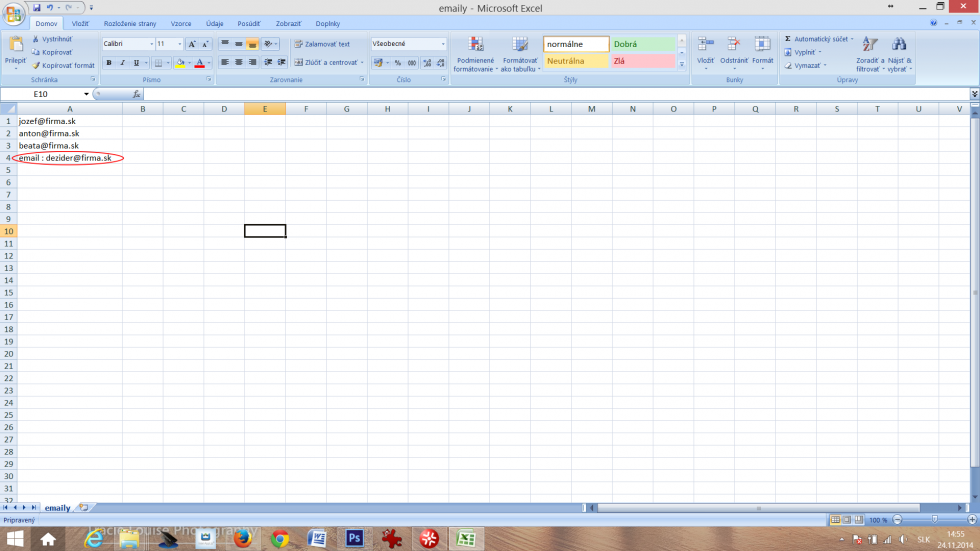Toggle italic formatting
980x551 pixels.
(x=122, y=62)
